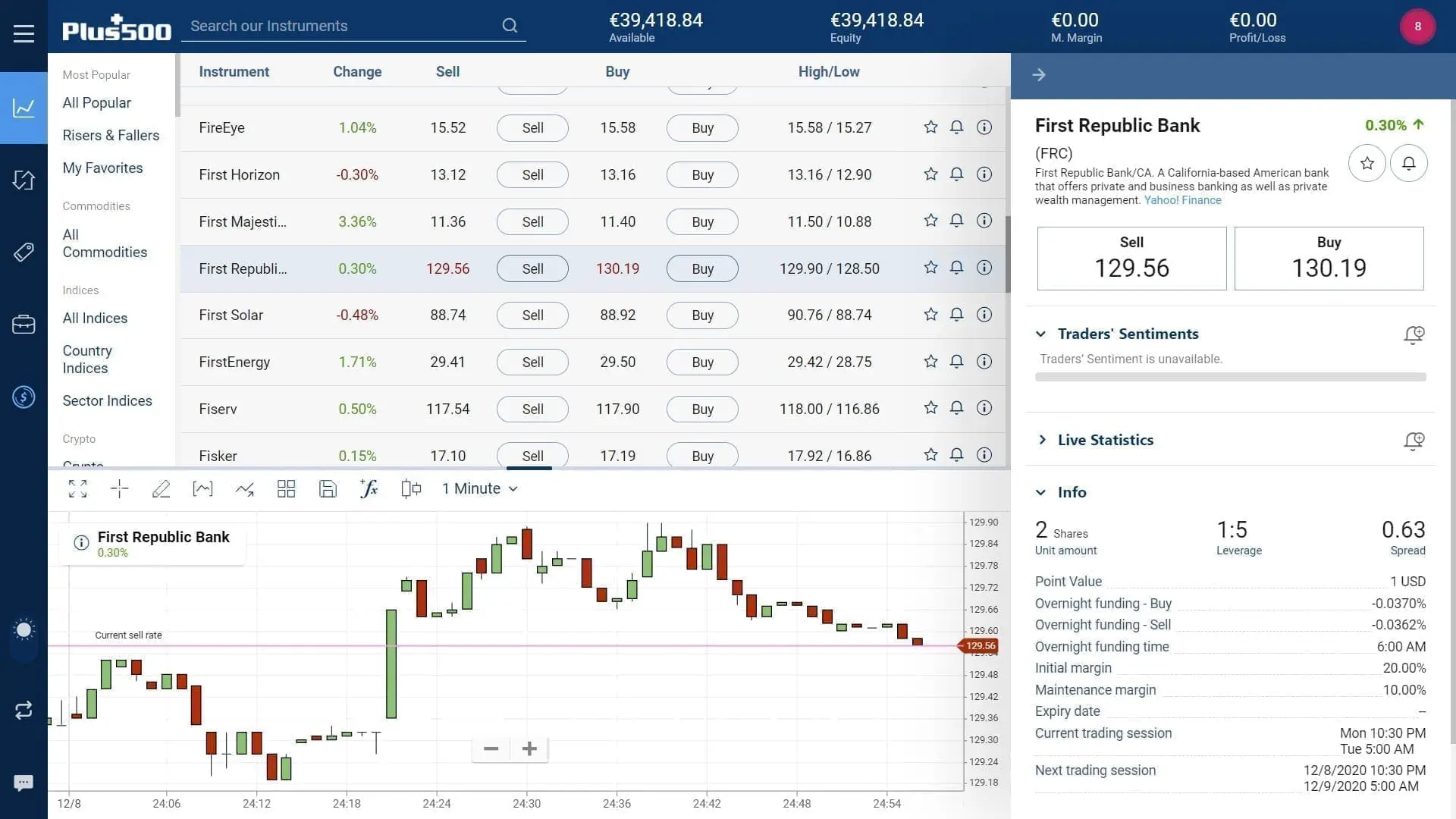
Task: Open the live chat bubble icon
Action: point(24,783)
